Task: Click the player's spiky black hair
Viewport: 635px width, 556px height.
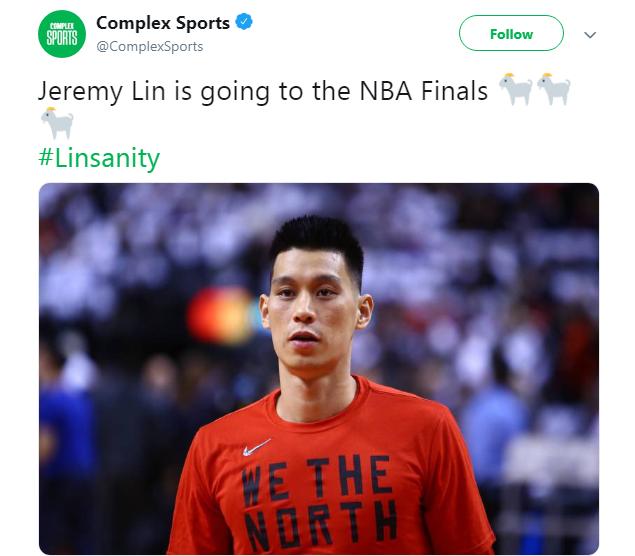Action: 317,244
